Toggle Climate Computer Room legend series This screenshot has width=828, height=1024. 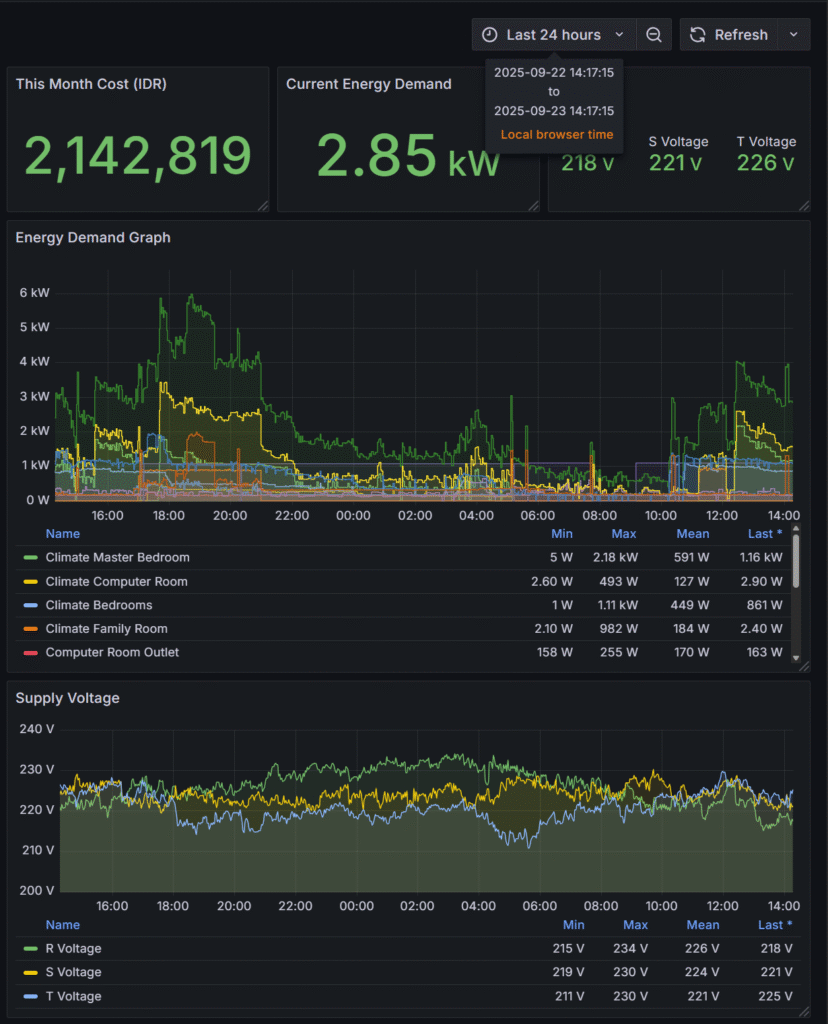click(x=116, y=581)
